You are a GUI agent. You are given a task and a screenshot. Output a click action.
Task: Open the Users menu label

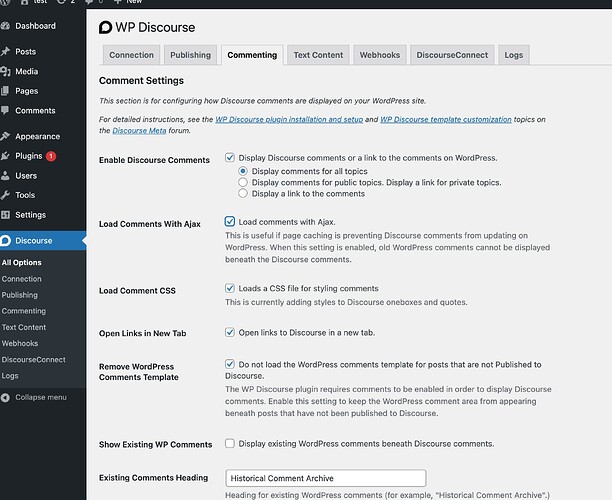click(26, 176)
